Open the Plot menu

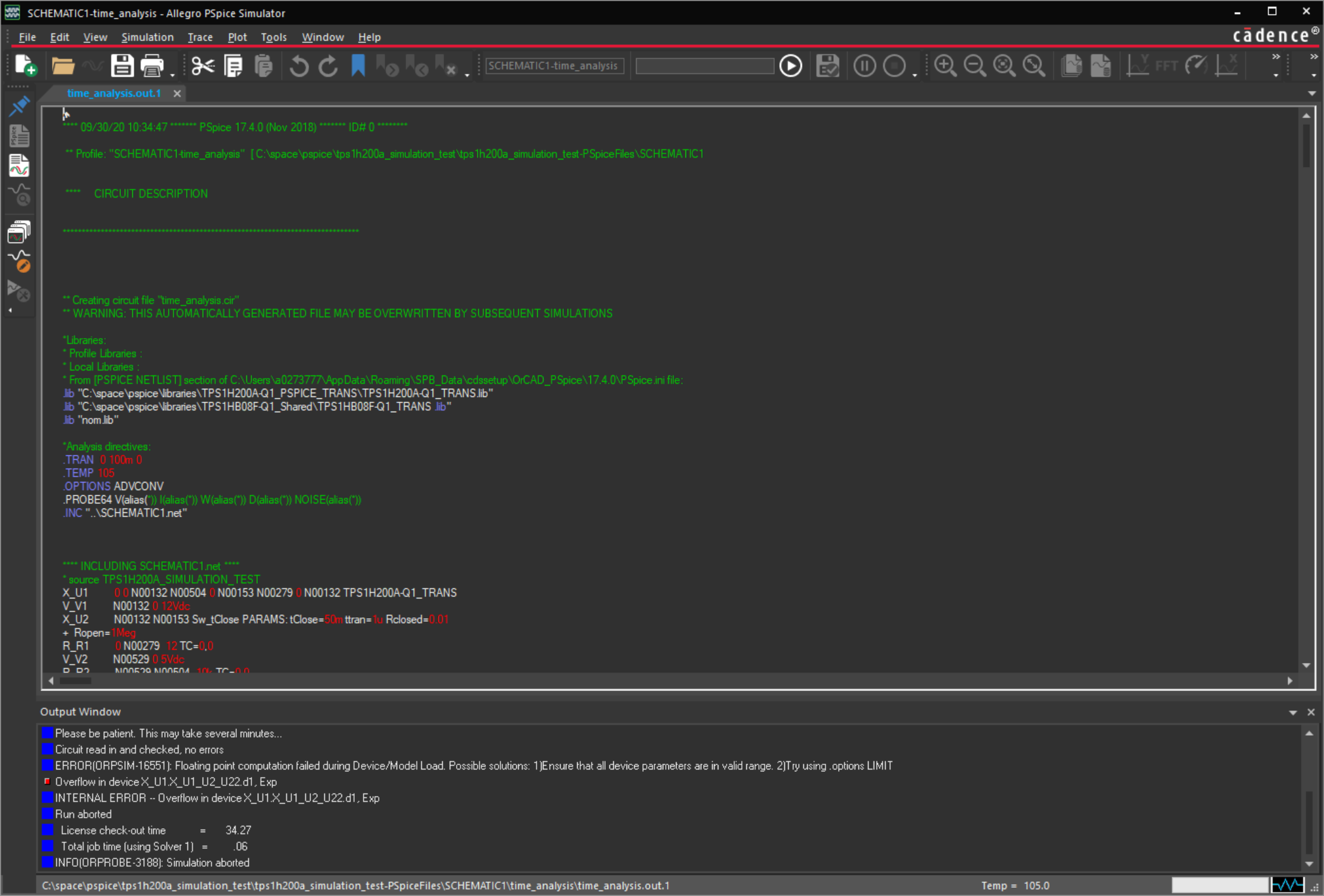coord(237,37)
